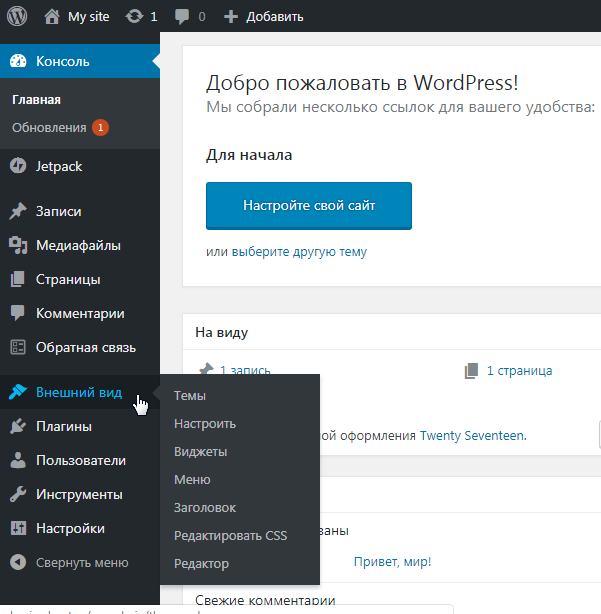The width and height of the screenshot is (601, 614).
Task: Click the pages icon beside Страницы
Action: pos(18,279)
